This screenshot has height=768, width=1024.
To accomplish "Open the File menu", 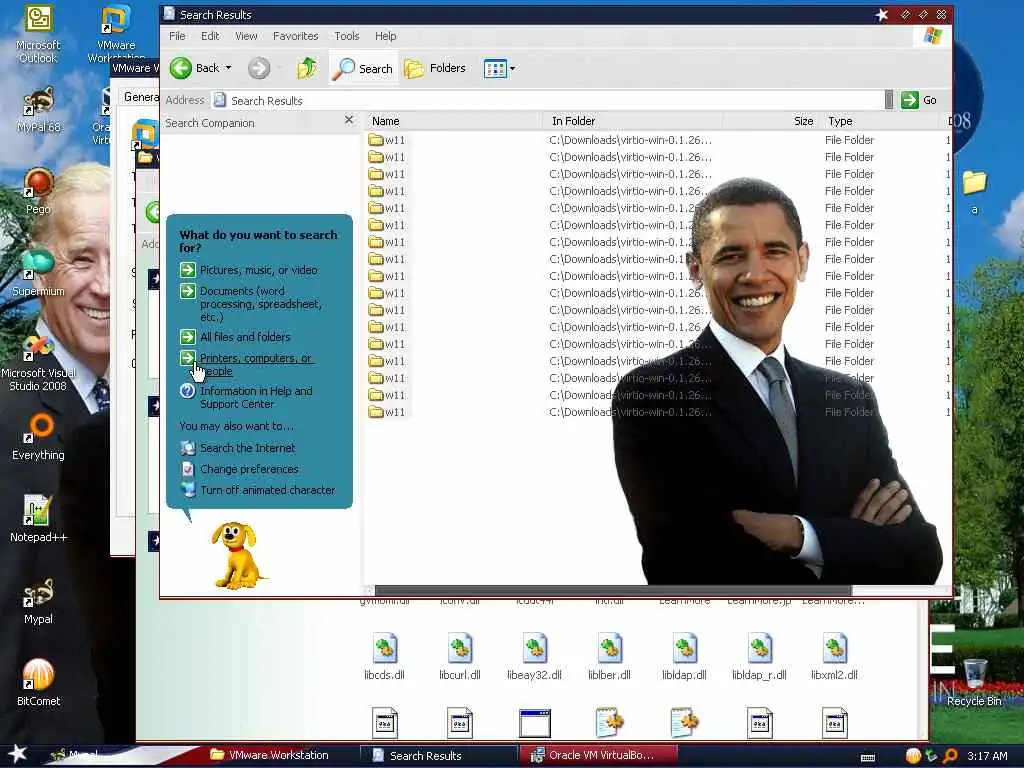I will tap(177, 36).
